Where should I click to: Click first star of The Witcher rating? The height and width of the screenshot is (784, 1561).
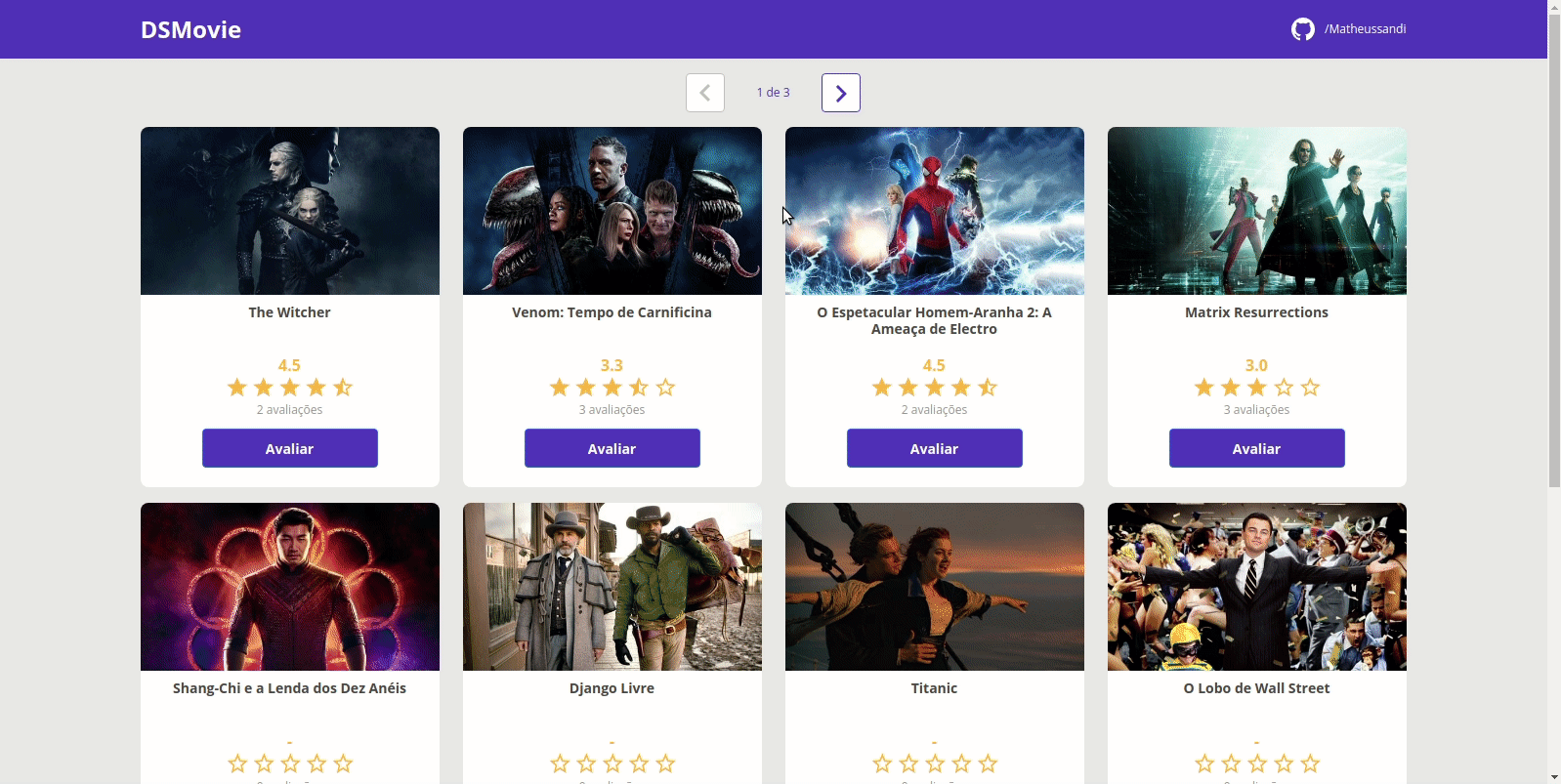237,388
